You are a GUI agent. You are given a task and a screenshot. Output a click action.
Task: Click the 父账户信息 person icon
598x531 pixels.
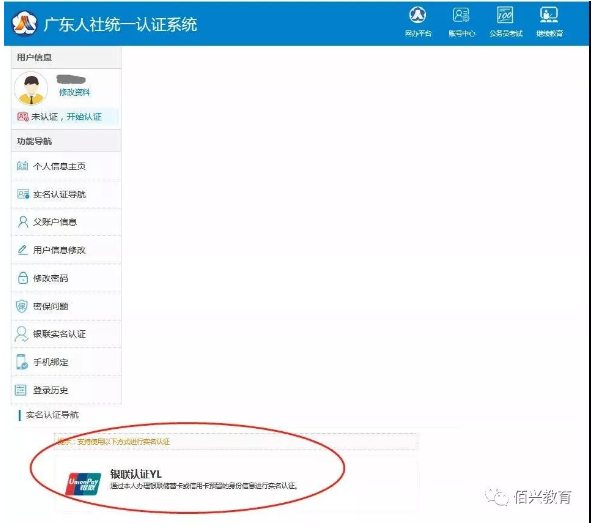[23, 222]
